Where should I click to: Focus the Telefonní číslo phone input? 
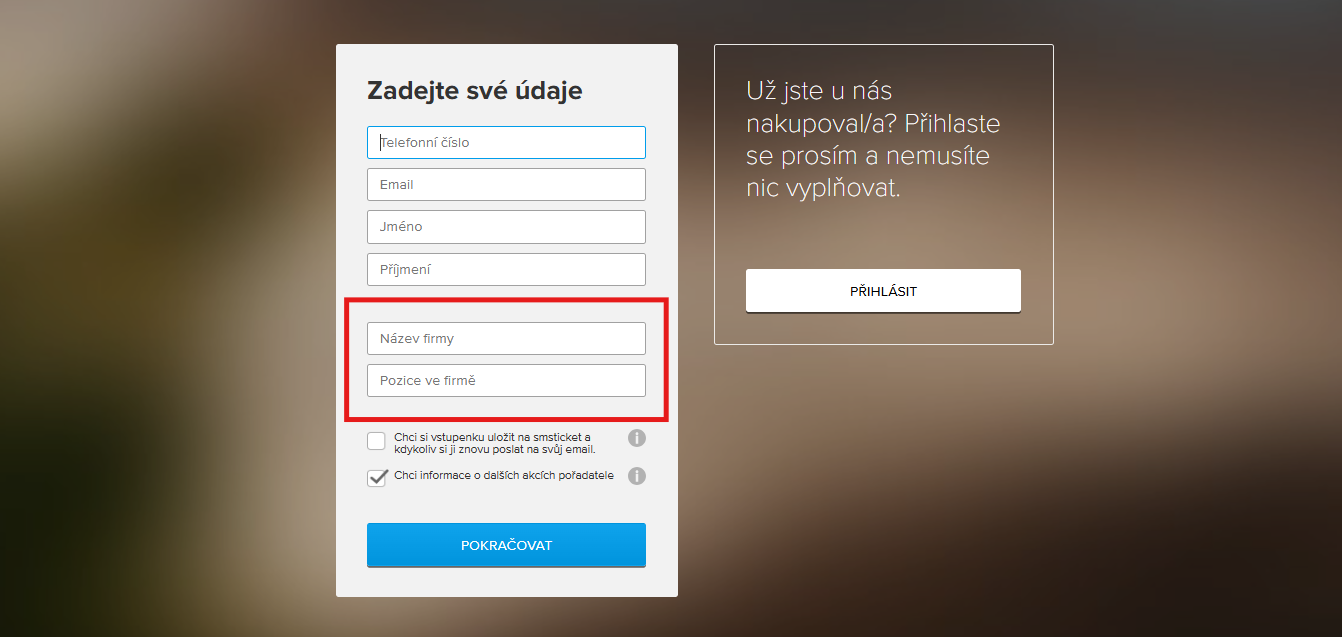tap(505, 142)
